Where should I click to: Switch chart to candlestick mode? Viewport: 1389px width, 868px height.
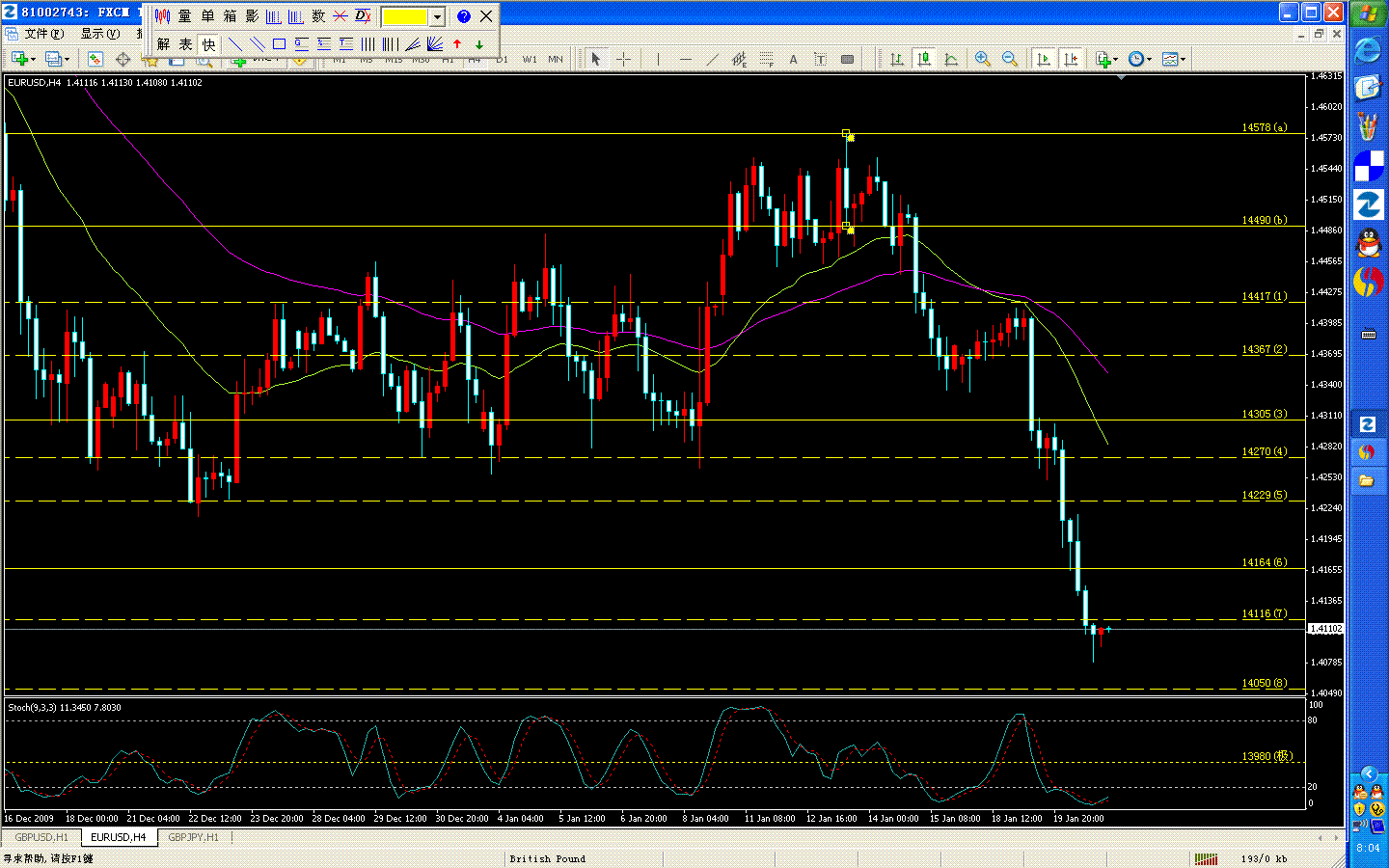(923, 59)
